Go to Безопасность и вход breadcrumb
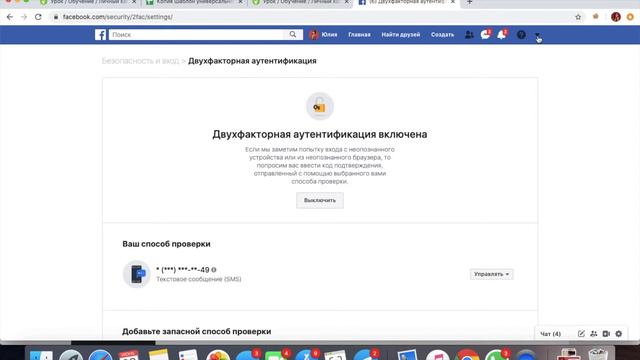The height and width of the screenshot is (360, 640). pyautogui.click(x=140, y=61)
